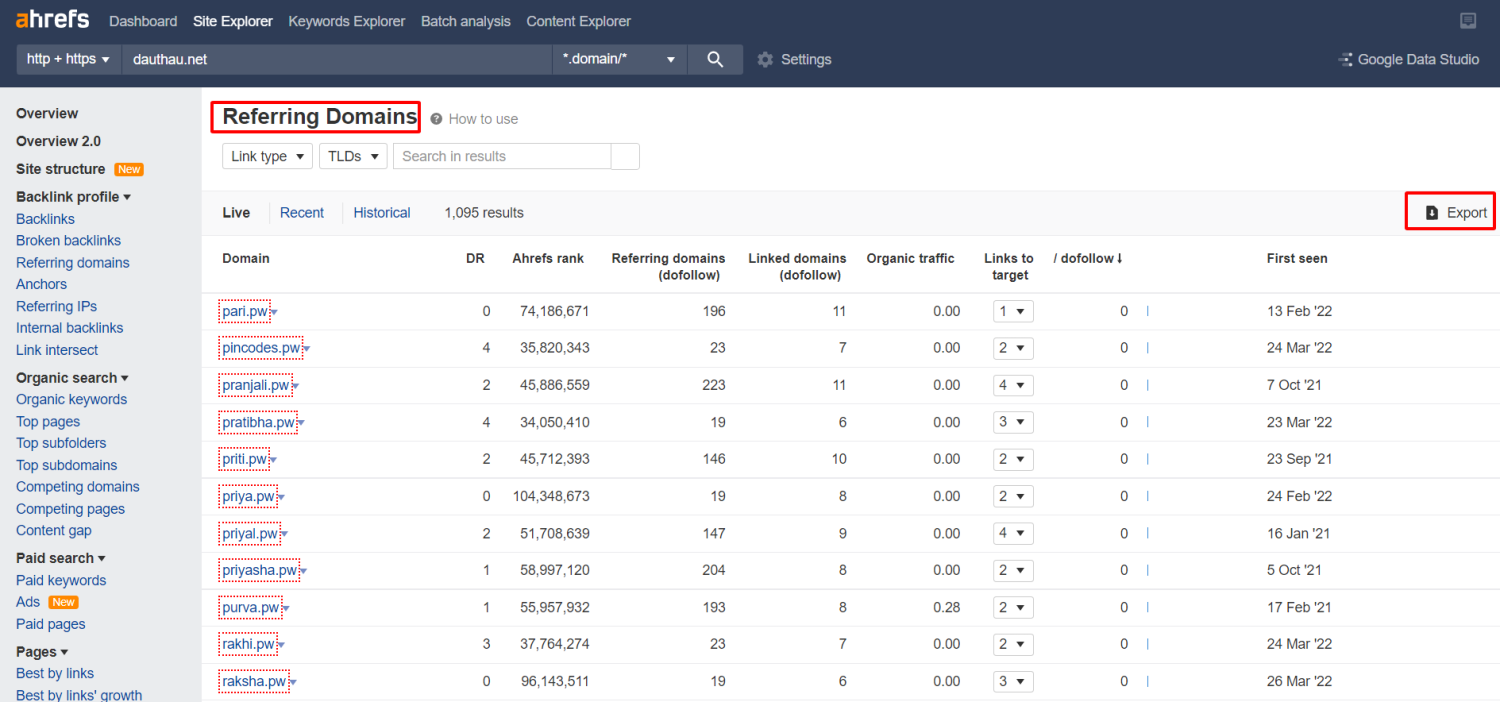Expand Links to target for priyal.pw
The height and width of the screenshot is (702, 1500).
1013,533
